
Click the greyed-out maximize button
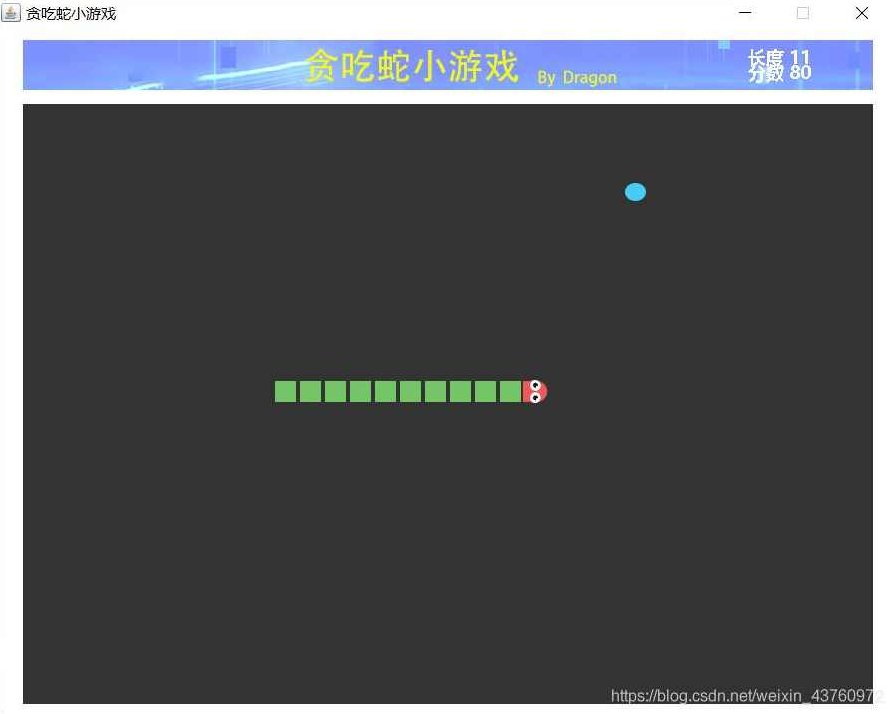[803, 13]
